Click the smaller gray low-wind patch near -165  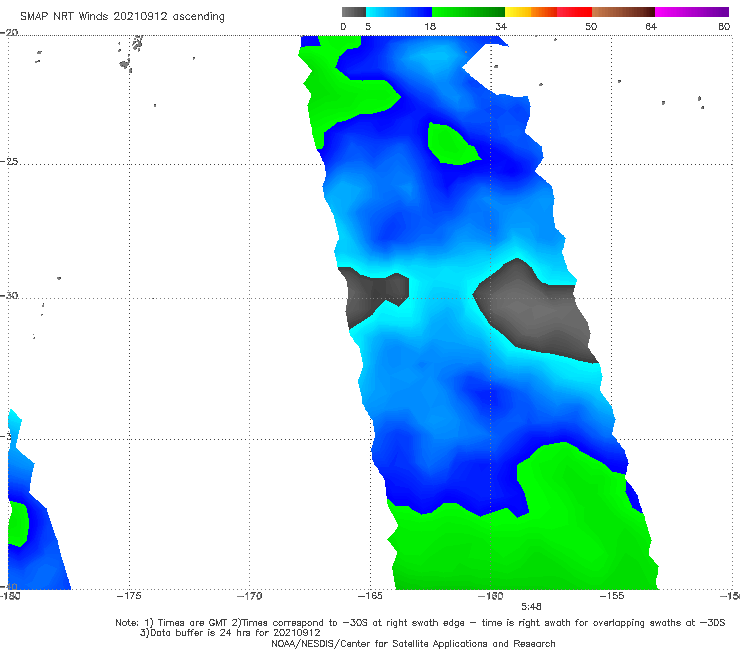(x=373, y=296)
